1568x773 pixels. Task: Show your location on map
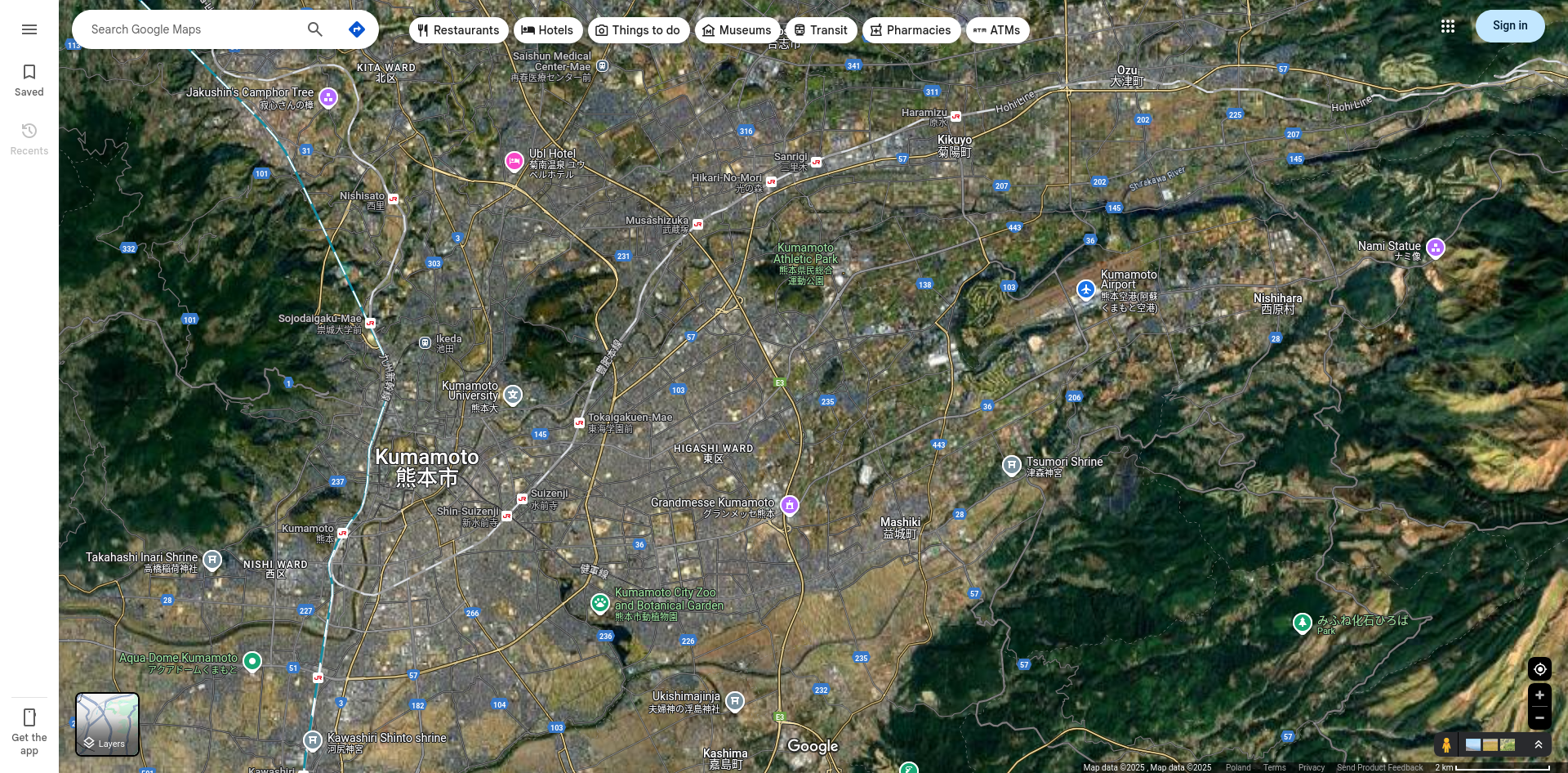(x=1539, y=669)
